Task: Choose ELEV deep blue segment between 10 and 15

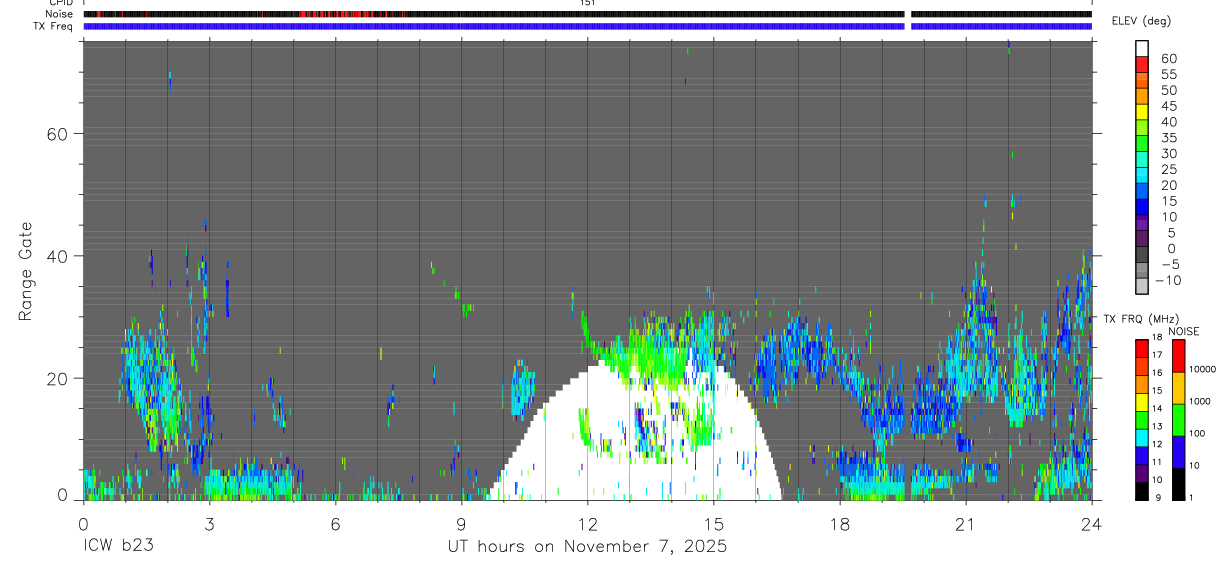Action: (1142, 208)
